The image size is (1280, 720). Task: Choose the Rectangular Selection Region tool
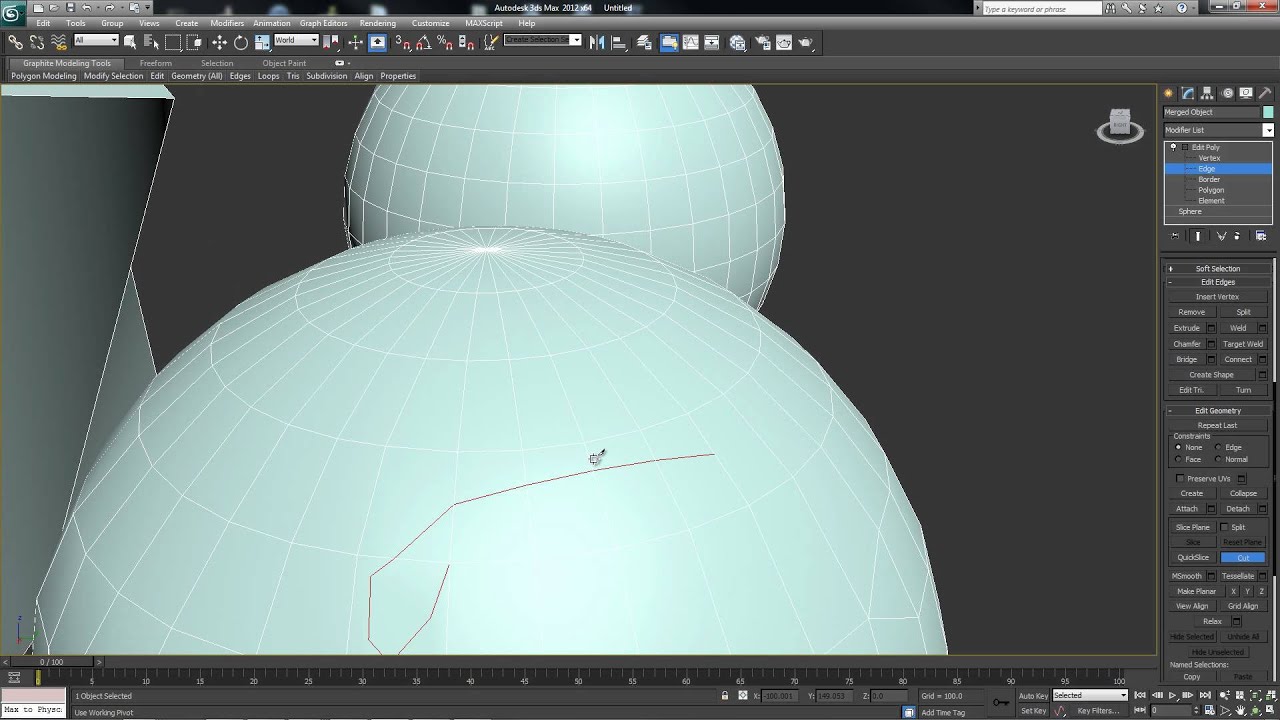click(173, 42)
